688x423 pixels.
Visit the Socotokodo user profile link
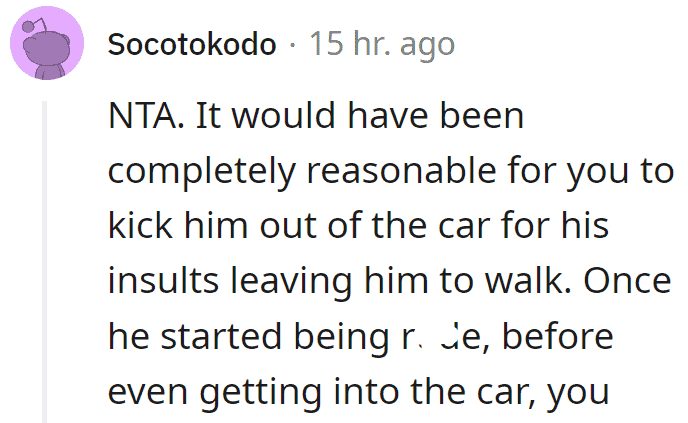(x=192, y=44)
